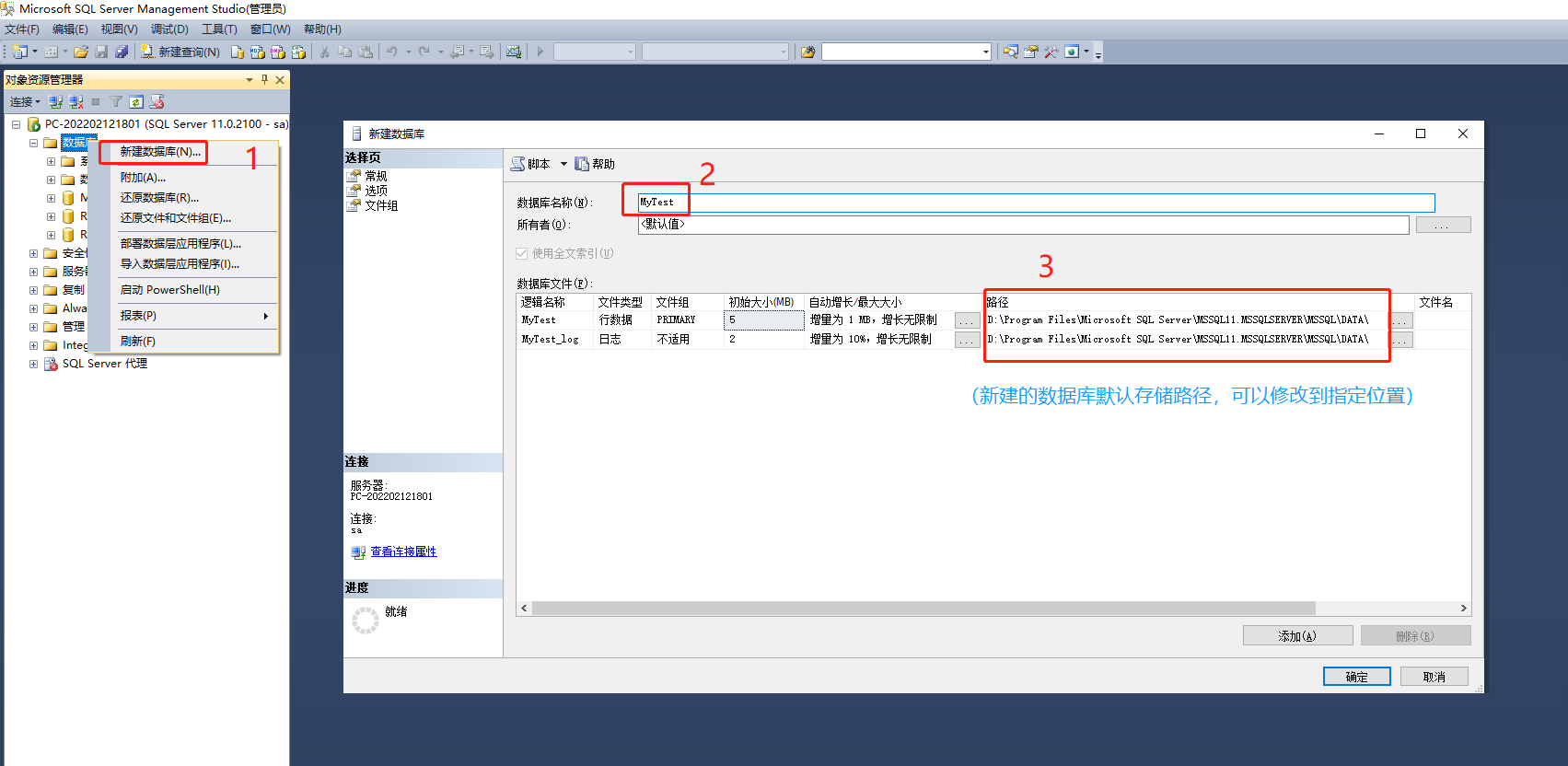
Task: Click the Save All toolbar icon
Action: (122, 52)
